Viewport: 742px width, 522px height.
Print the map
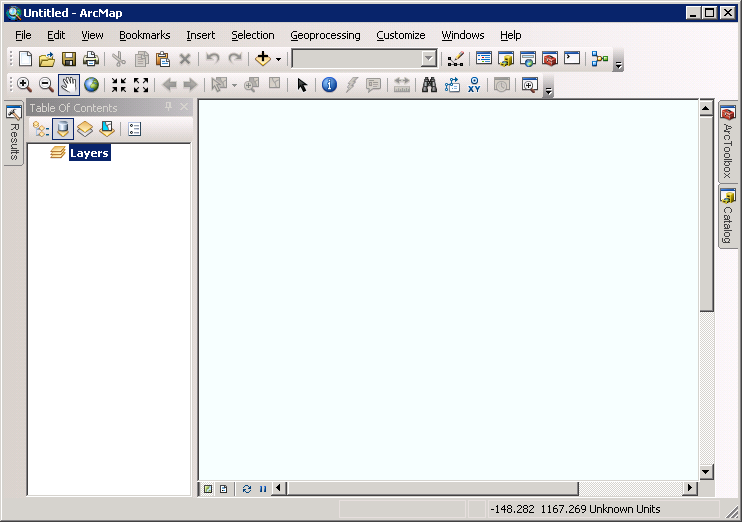[91, 59]
